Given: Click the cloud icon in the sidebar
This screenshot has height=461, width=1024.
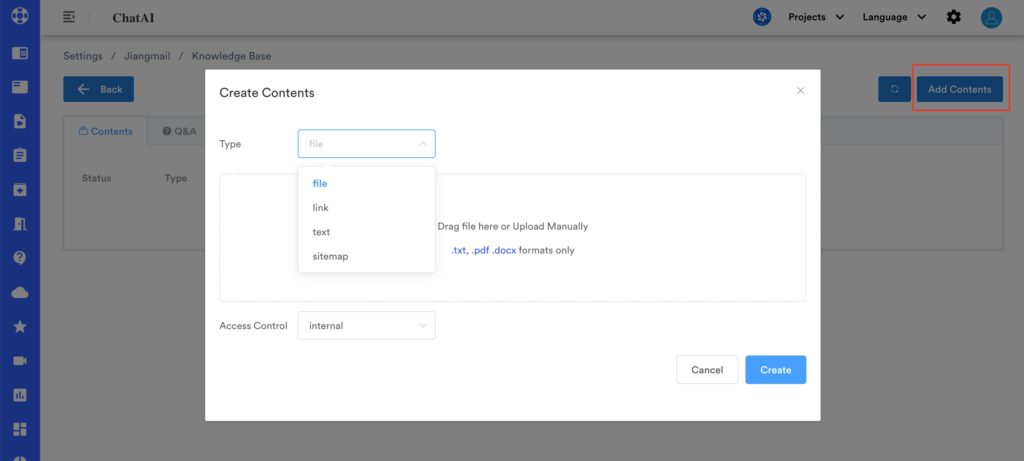Looking at the screenshot, I should click(x=20, y=293).
